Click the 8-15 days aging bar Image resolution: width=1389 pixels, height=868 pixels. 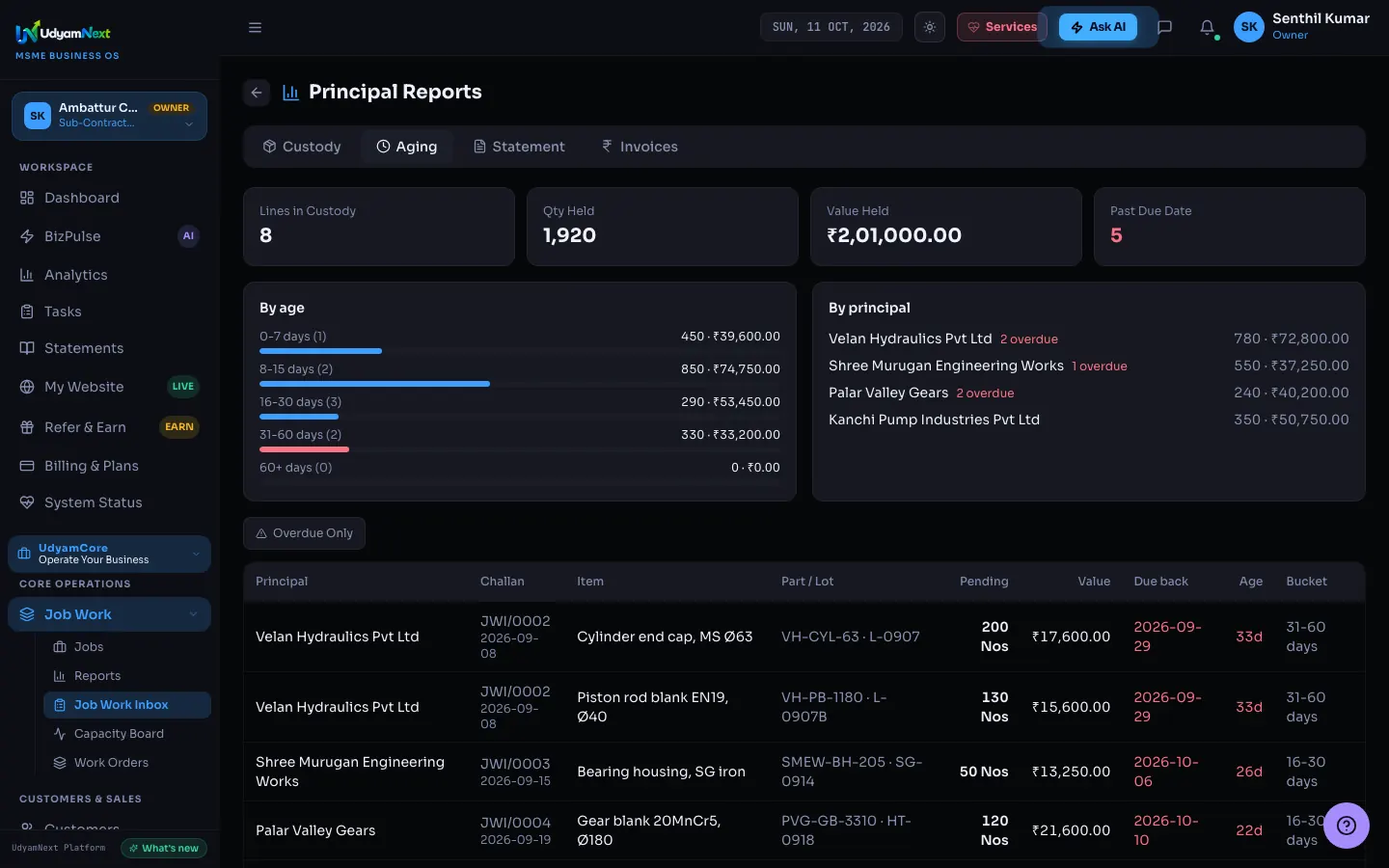click(374, 384)
